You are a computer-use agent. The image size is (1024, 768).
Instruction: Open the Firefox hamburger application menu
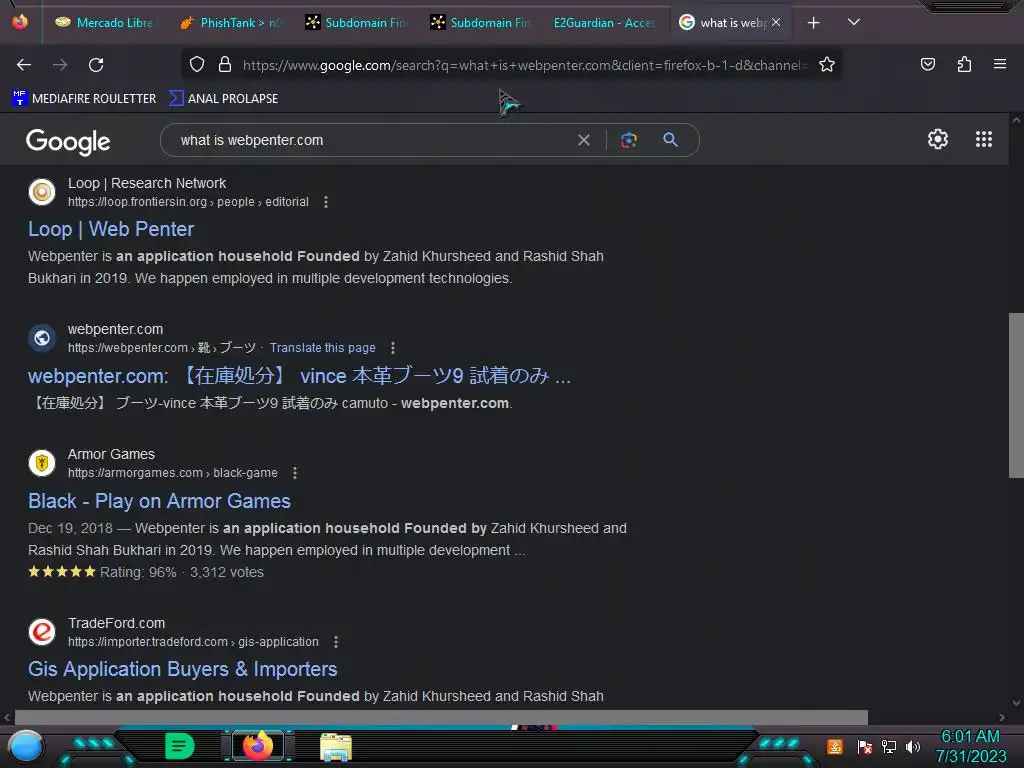[1000, 64]
